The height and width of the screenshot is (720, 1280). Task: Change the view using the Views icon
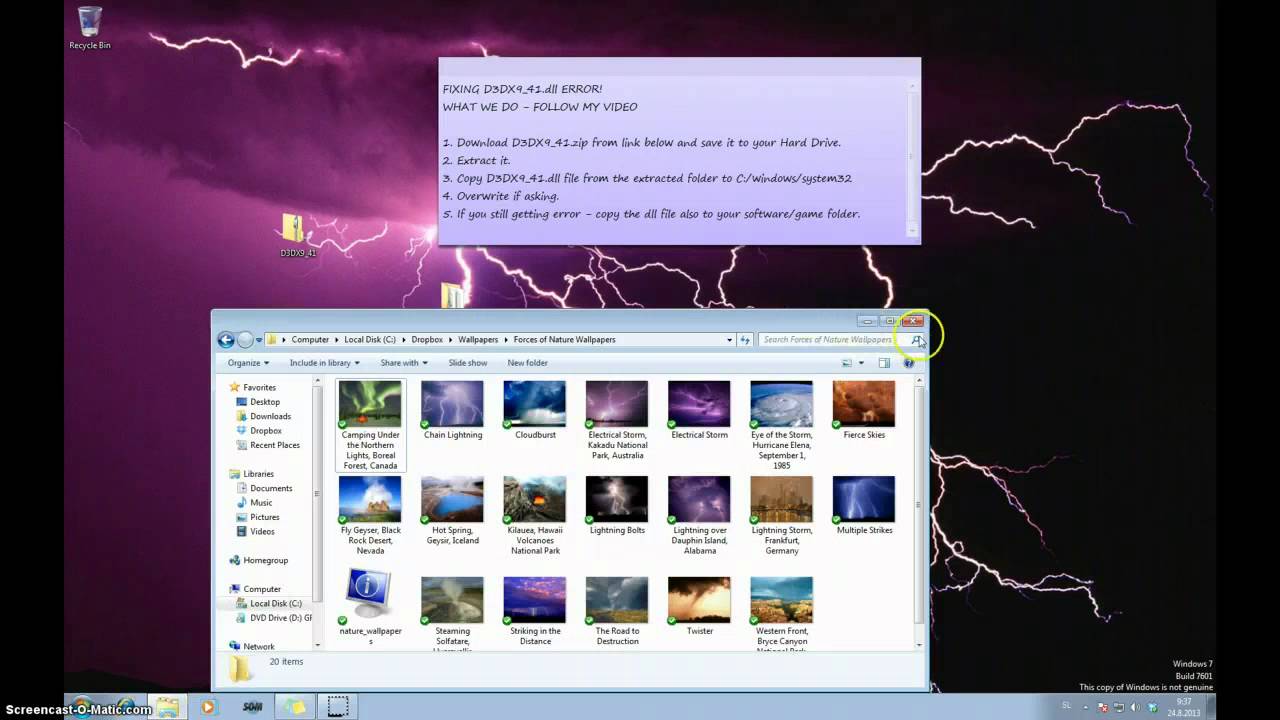(x=847, y=363)
